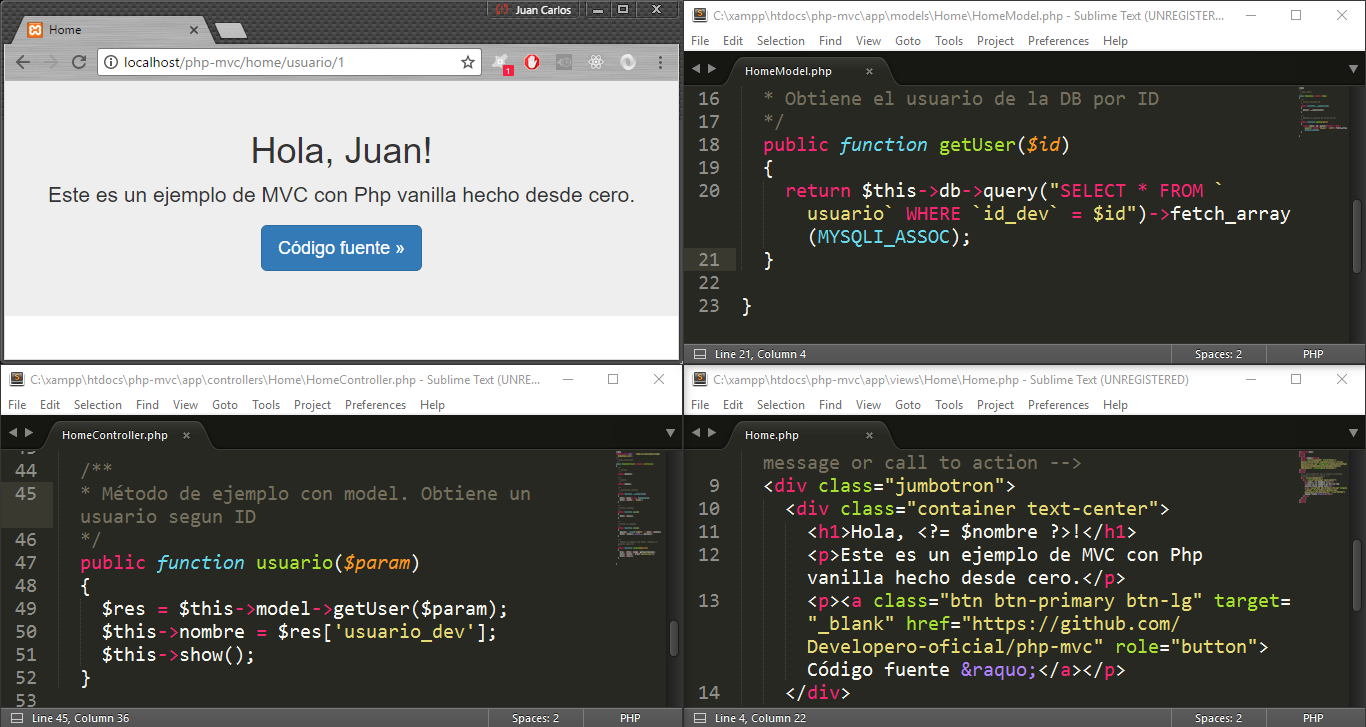Viewport: 1366px width, 727px height.
Task: Change Spaces: 2 indentation in HomeModel.php window
Action: pos(1218,354)
